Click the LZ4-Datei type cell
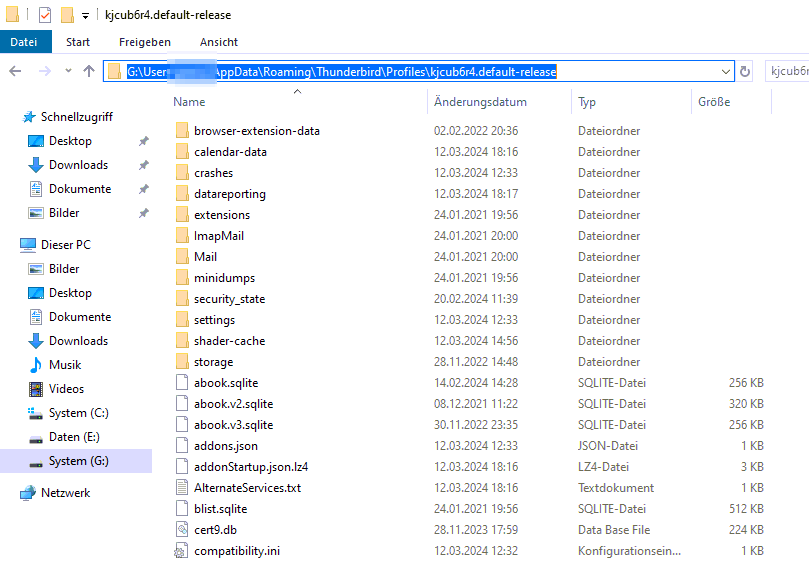Viewport: 809px width, 561px height. (x=603, y=467)
